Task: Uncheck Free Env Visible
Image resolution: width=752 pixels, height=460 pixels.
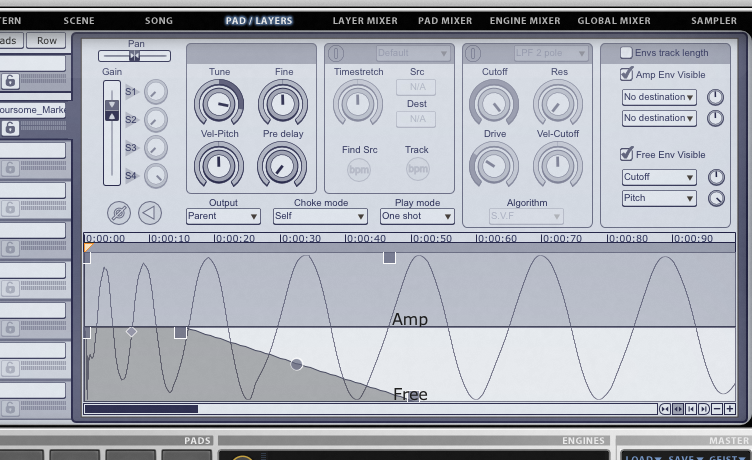Action: (626, 155)
